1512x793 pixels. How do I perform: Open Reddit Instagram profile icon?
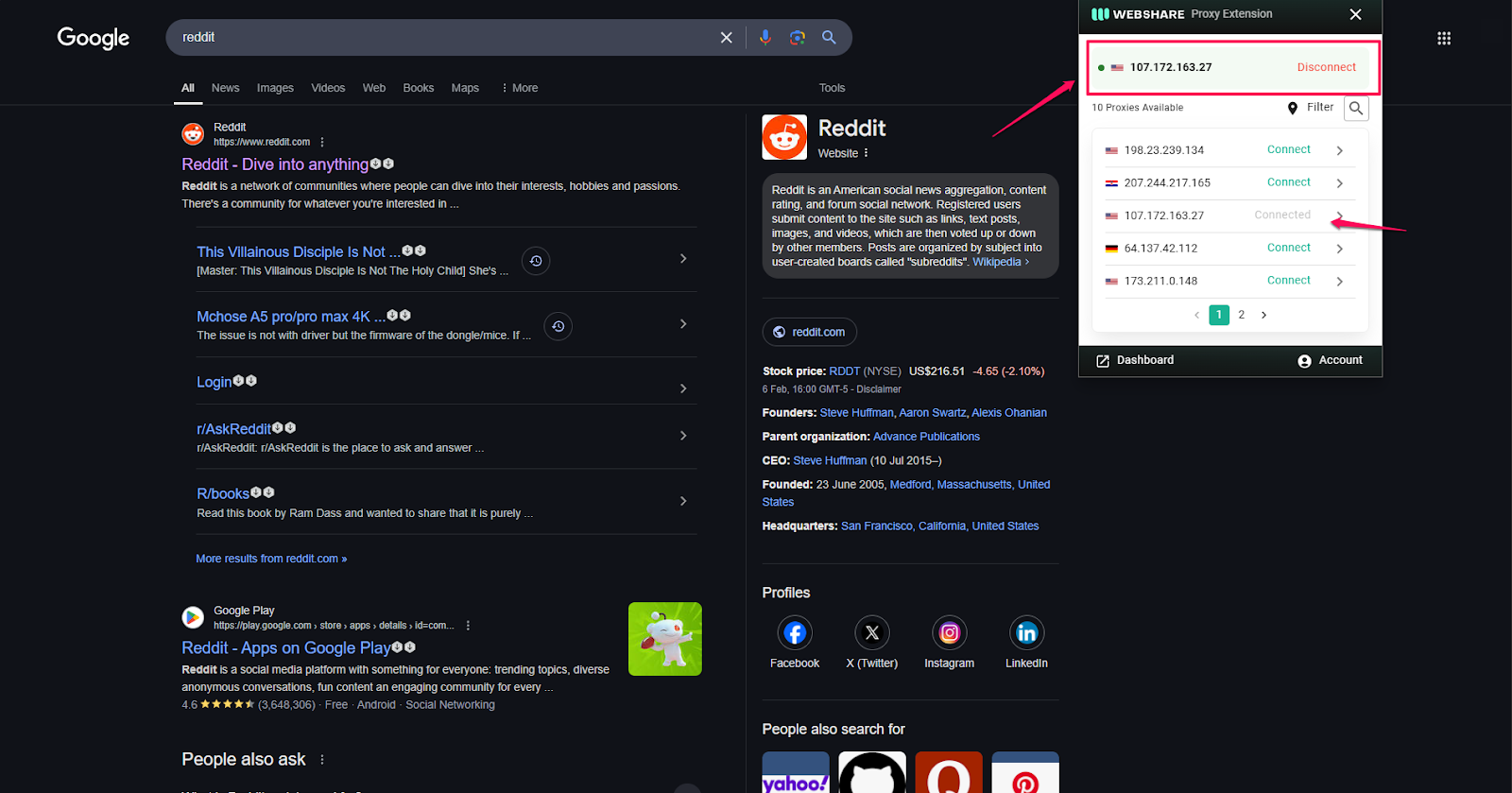(x=950, y=633)
